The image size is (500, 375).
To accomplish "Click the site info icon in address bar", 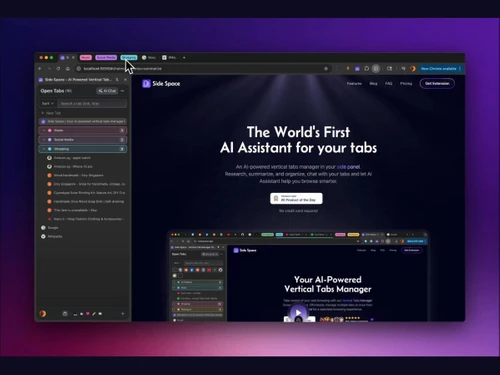I will pyautogui.click(x=79, y=69).
